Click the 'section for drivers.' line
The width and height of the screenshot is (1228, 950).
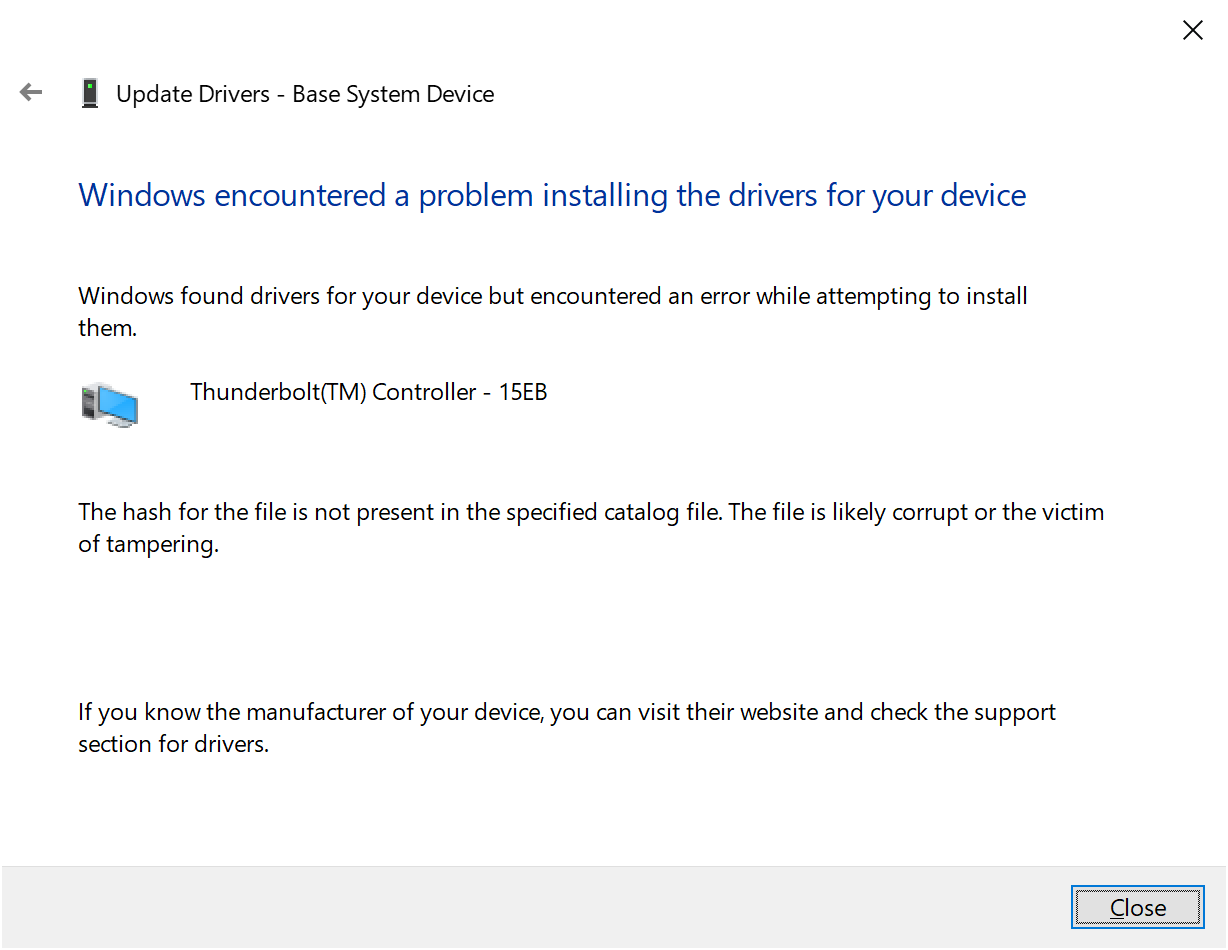point(174,744)
